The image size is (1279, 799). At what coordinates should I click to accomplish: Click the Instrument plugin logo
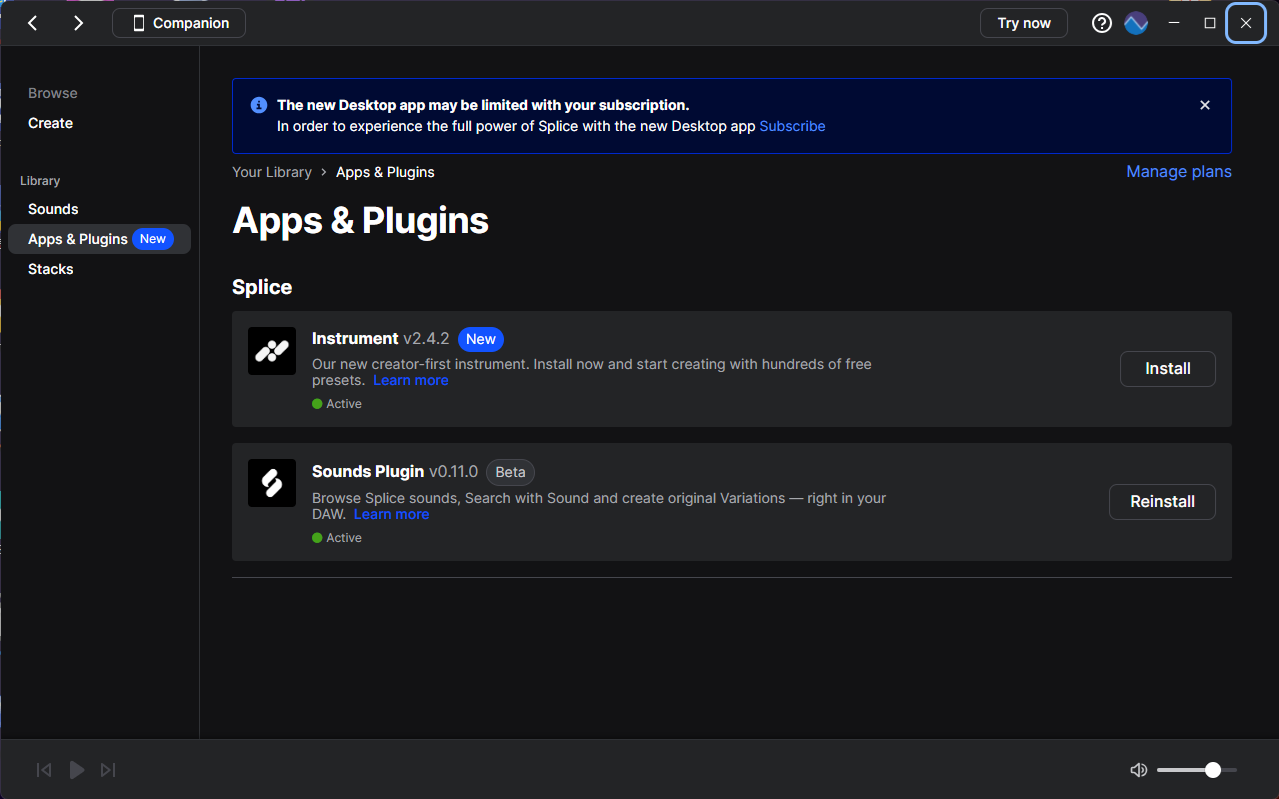pyautogui.click(x=272, y=351)
